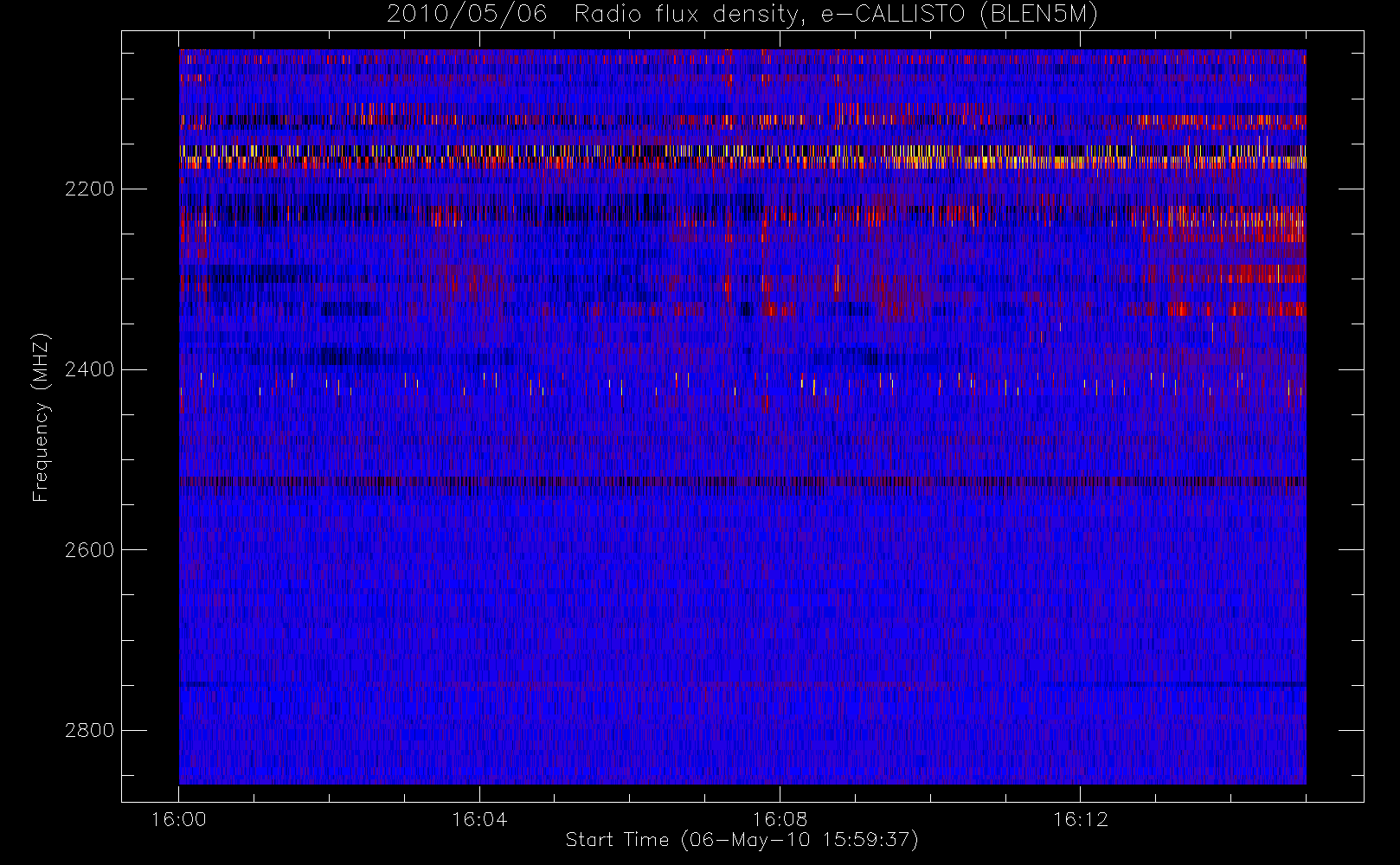
Task: Click the 16:12 time tick label
Action: coord(1080,819)
